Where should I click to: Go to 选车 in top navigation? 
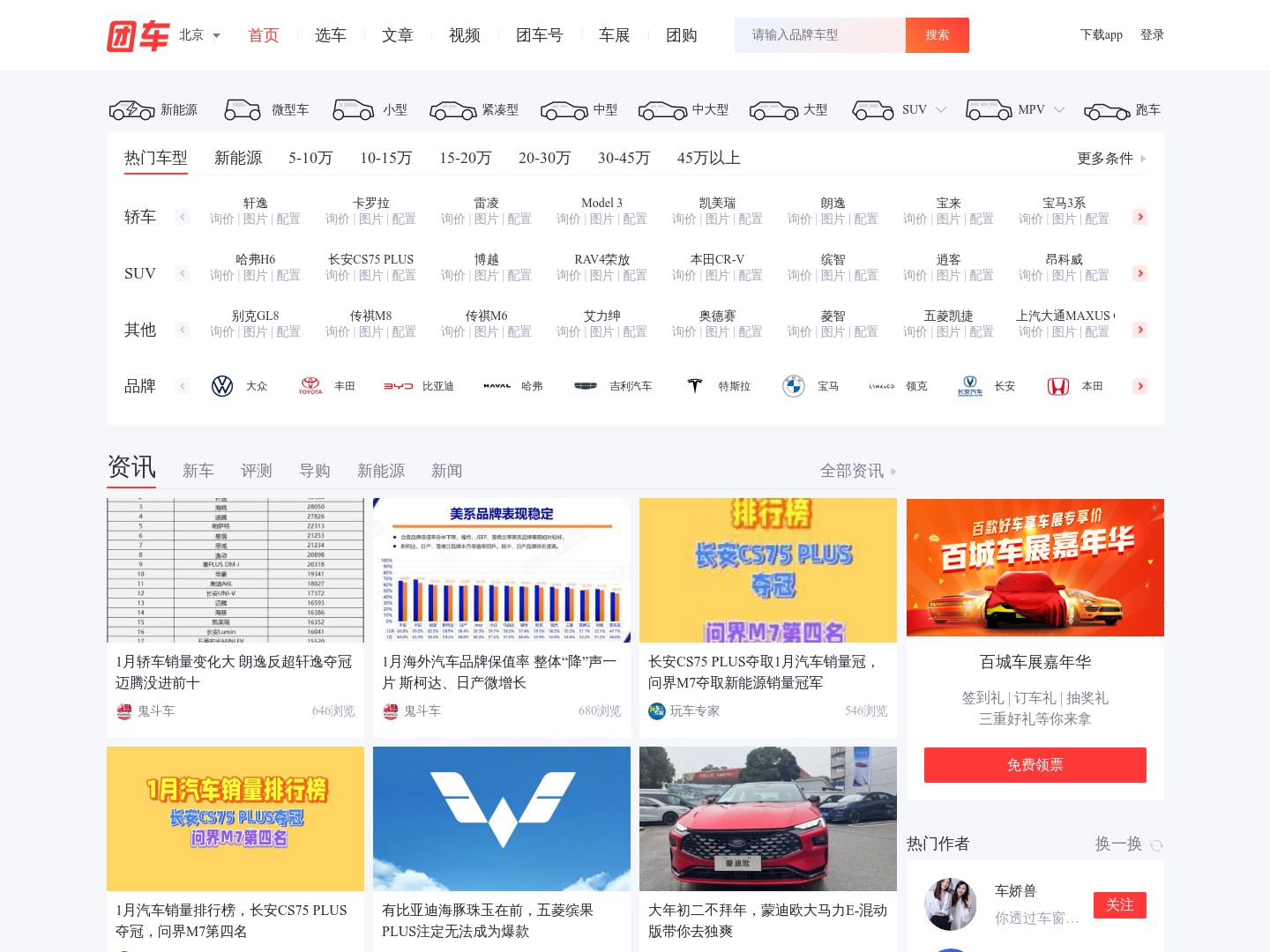pos(331,35)
